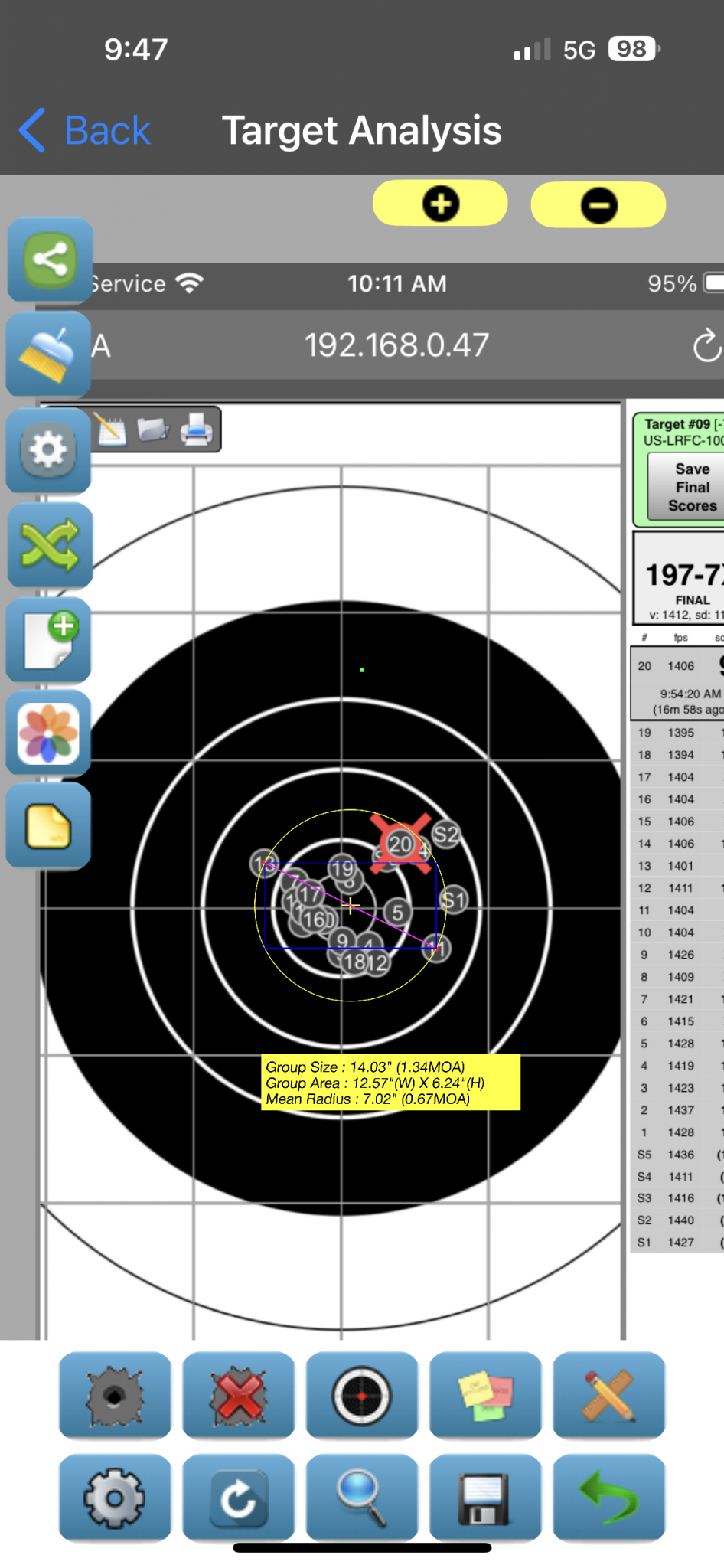Open the shuffle arrows tool
Screen dimensions: 724x1568
50,545
